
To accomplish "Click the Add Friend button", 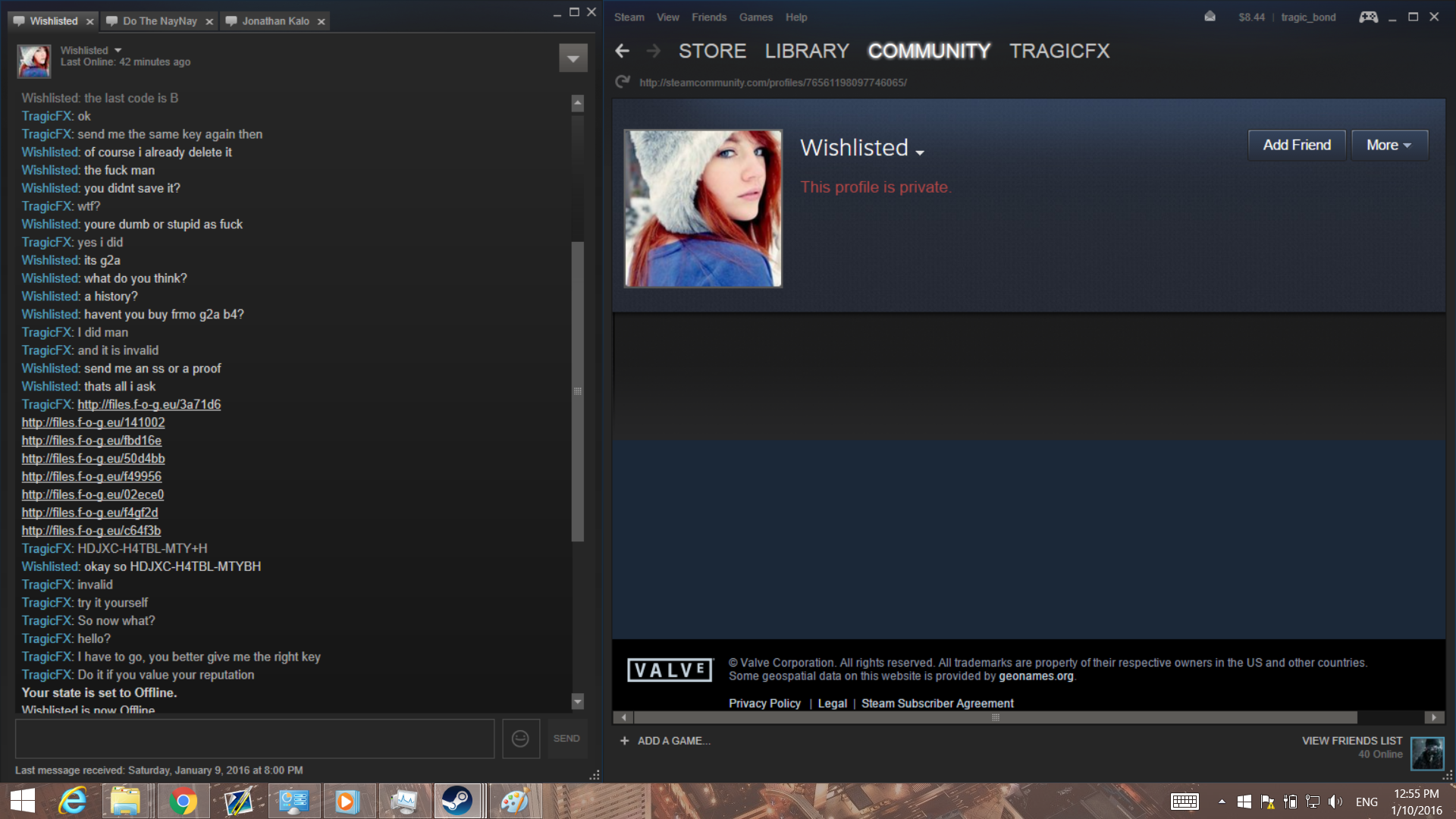I will pyautogui.click(x=1297, y=145).
